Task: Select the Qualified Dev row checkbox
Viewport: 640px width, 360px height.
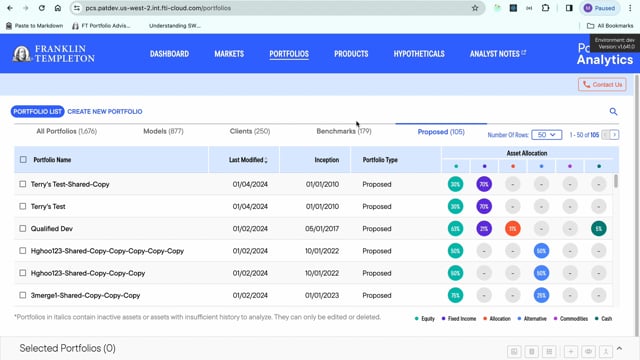Action: [22, 229]
